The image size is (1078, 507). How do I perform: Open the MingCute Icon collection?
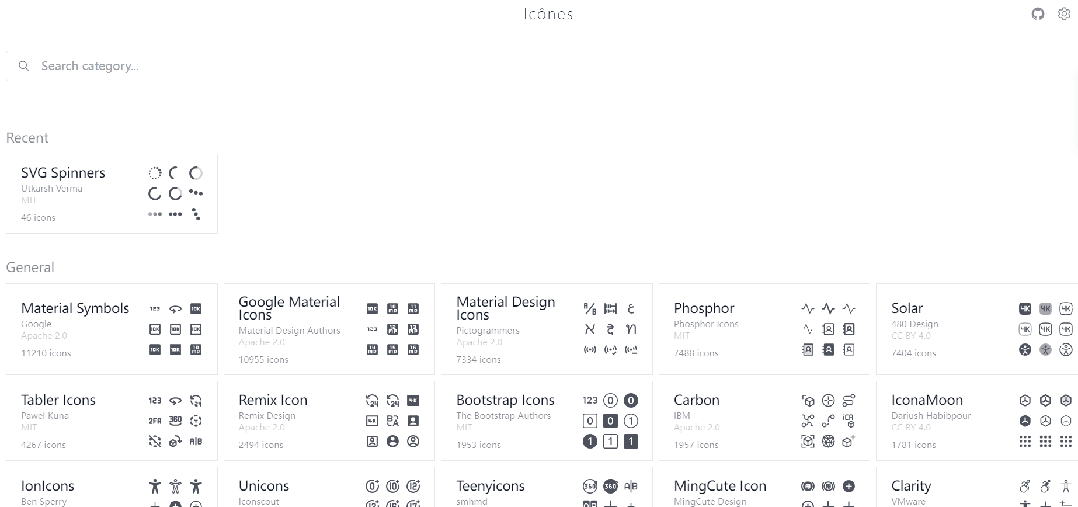(764, 487)
